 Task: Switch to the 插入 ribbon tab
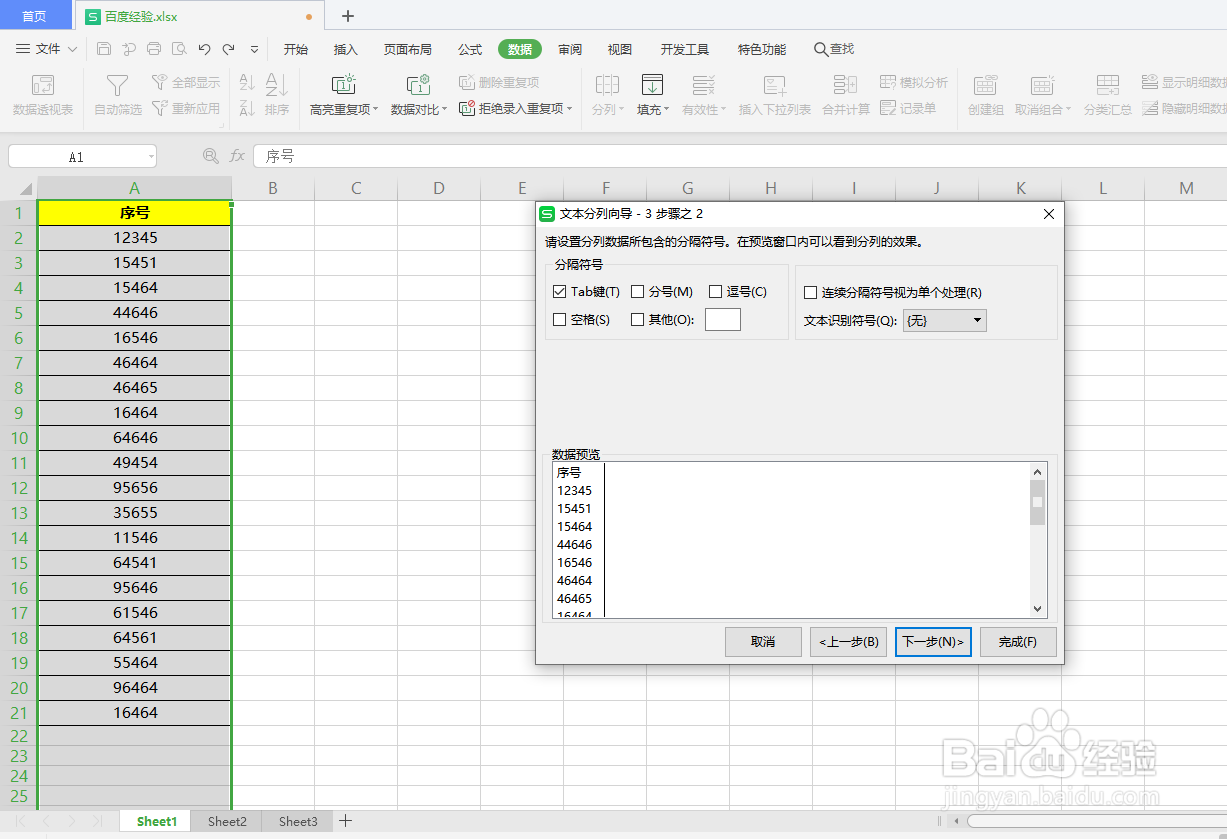(345, 49)
